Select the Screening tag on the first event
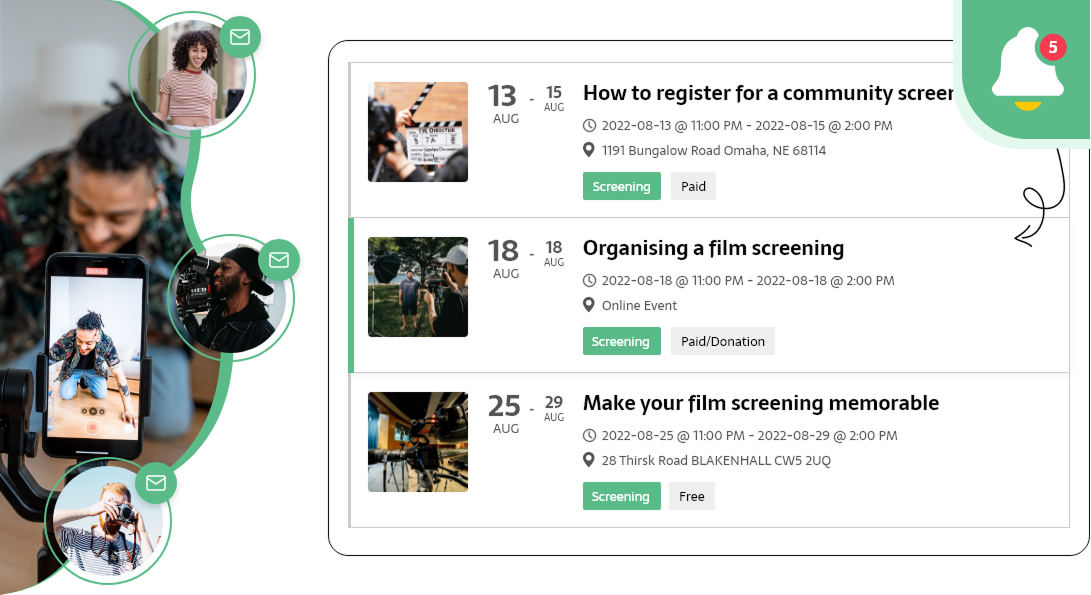 [x=621, y=186]
